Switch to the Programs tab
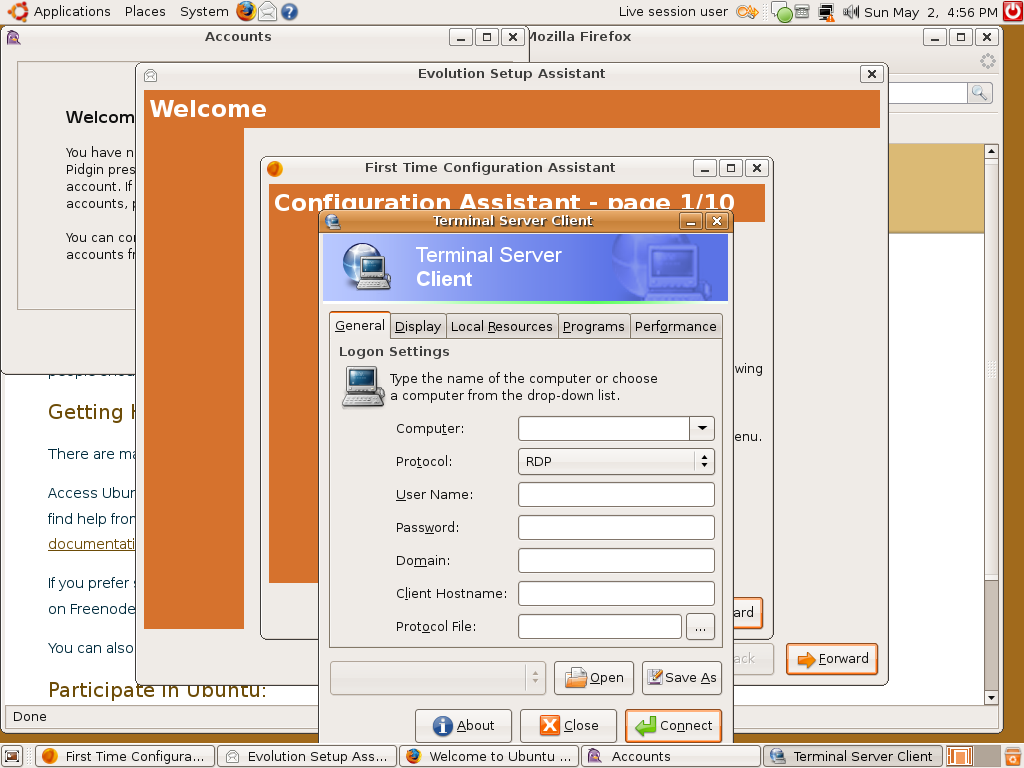The height and width of the screenshot is (768, 1024). [x=594, y=327]
